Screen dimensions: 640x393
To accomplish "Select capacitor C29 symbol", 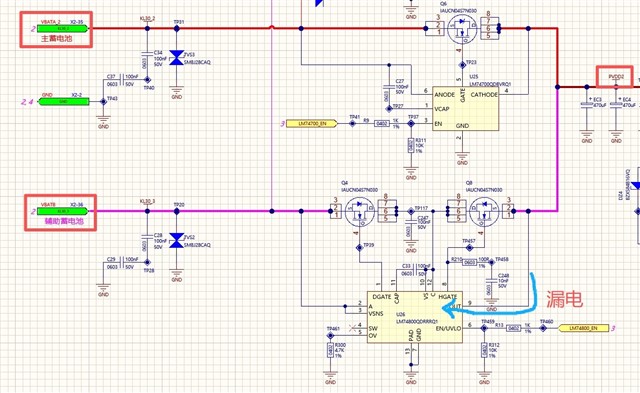I will (x=122, y=262).
